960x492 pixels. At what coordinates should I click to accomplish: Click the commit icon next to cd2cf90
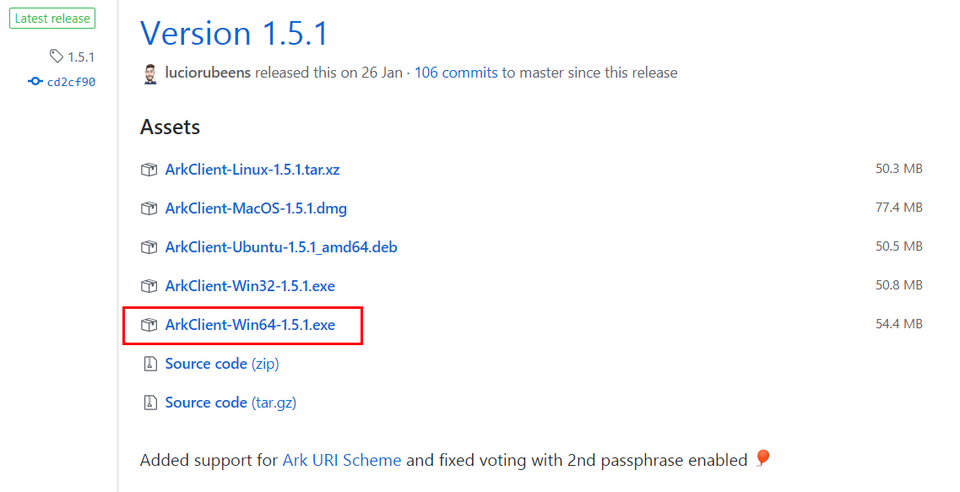(x=35, y=82)
